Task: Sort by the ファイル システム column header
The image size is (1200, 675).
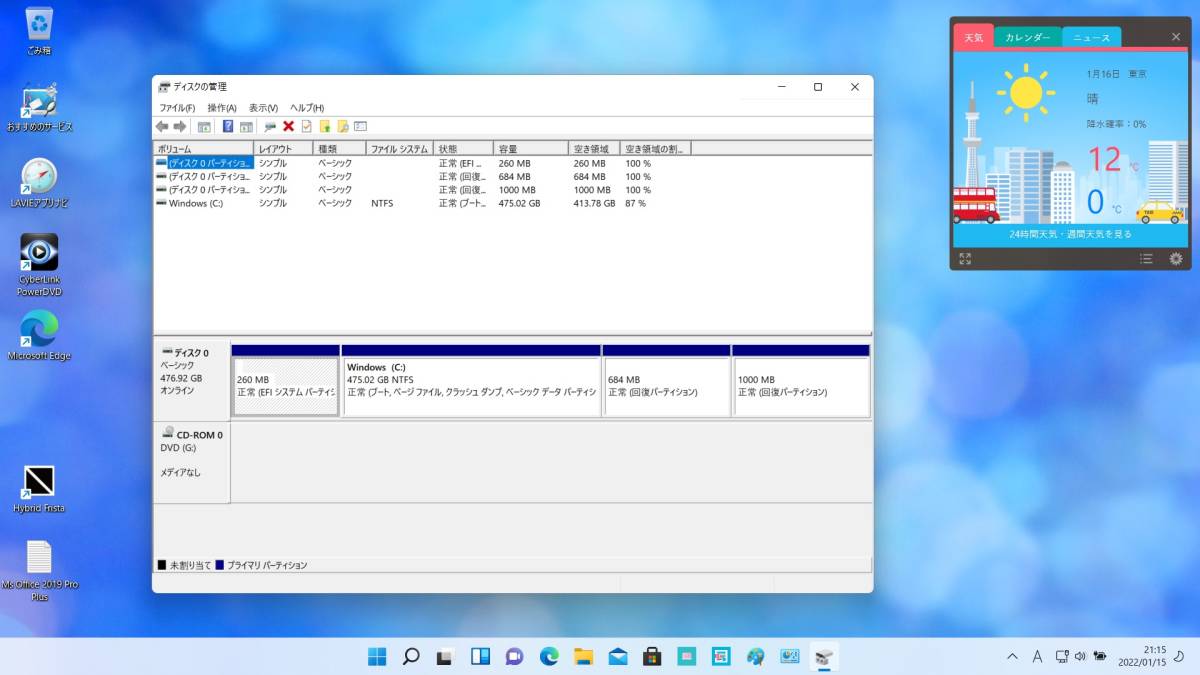Action: pos(399,149)
